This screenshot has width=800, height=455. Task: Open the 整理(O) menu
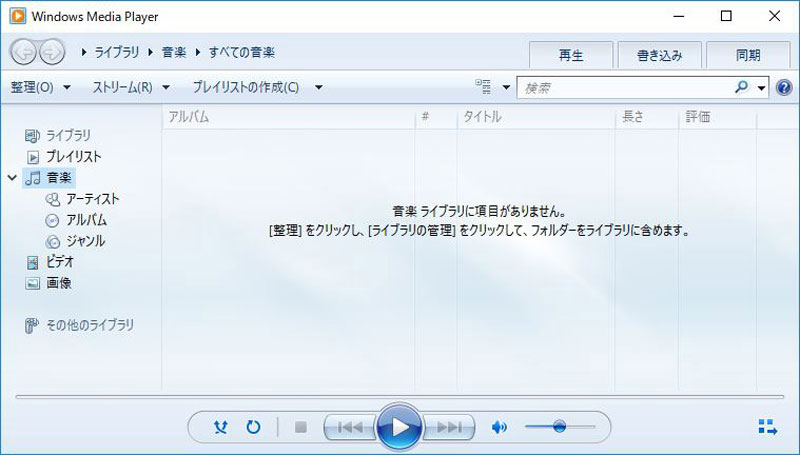click(x=41, y=87)
